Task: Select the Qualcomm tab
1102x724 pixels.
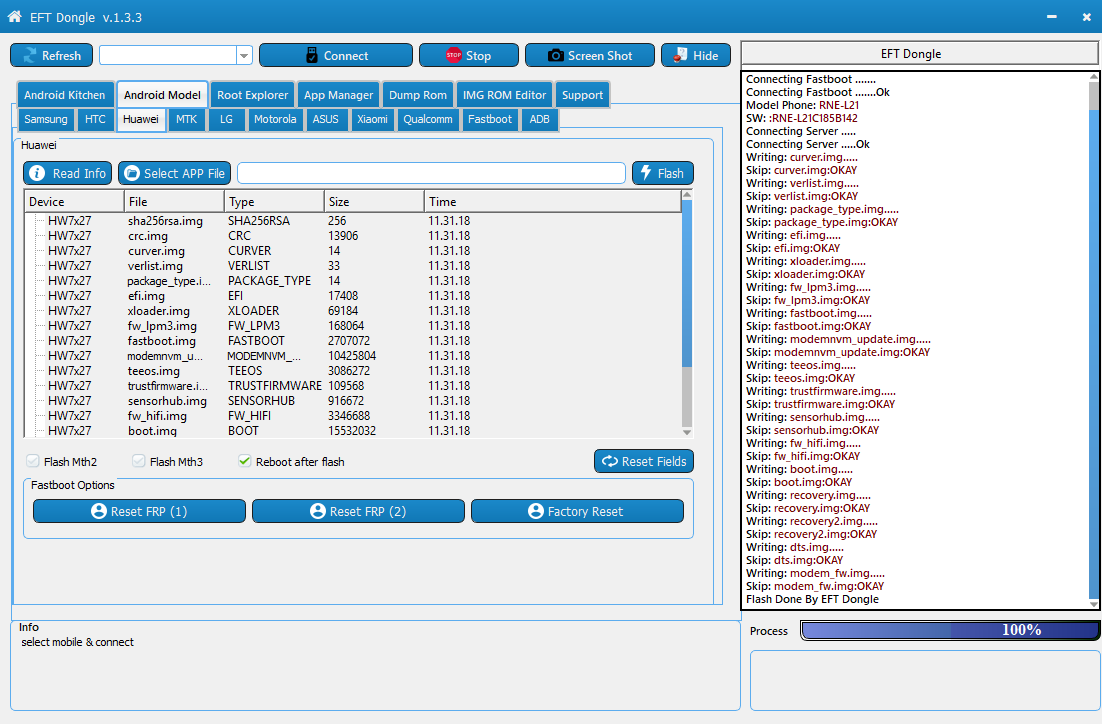Action: coord(428,119)
